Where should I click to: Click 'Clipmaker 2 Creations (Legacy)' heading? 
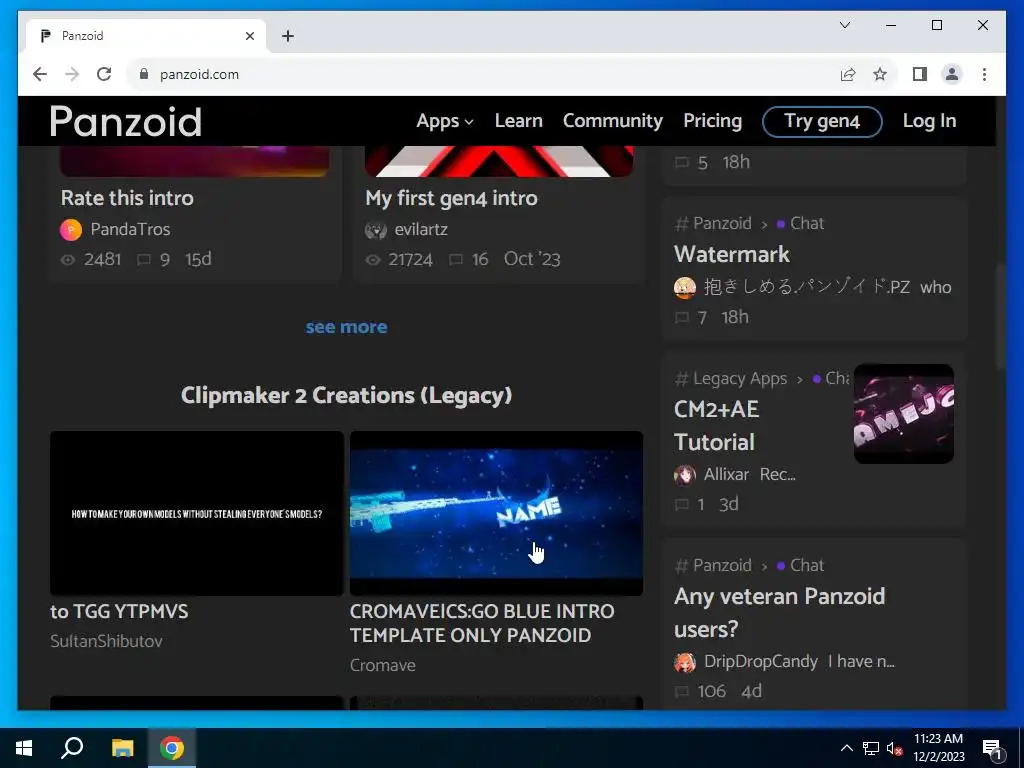346,395
